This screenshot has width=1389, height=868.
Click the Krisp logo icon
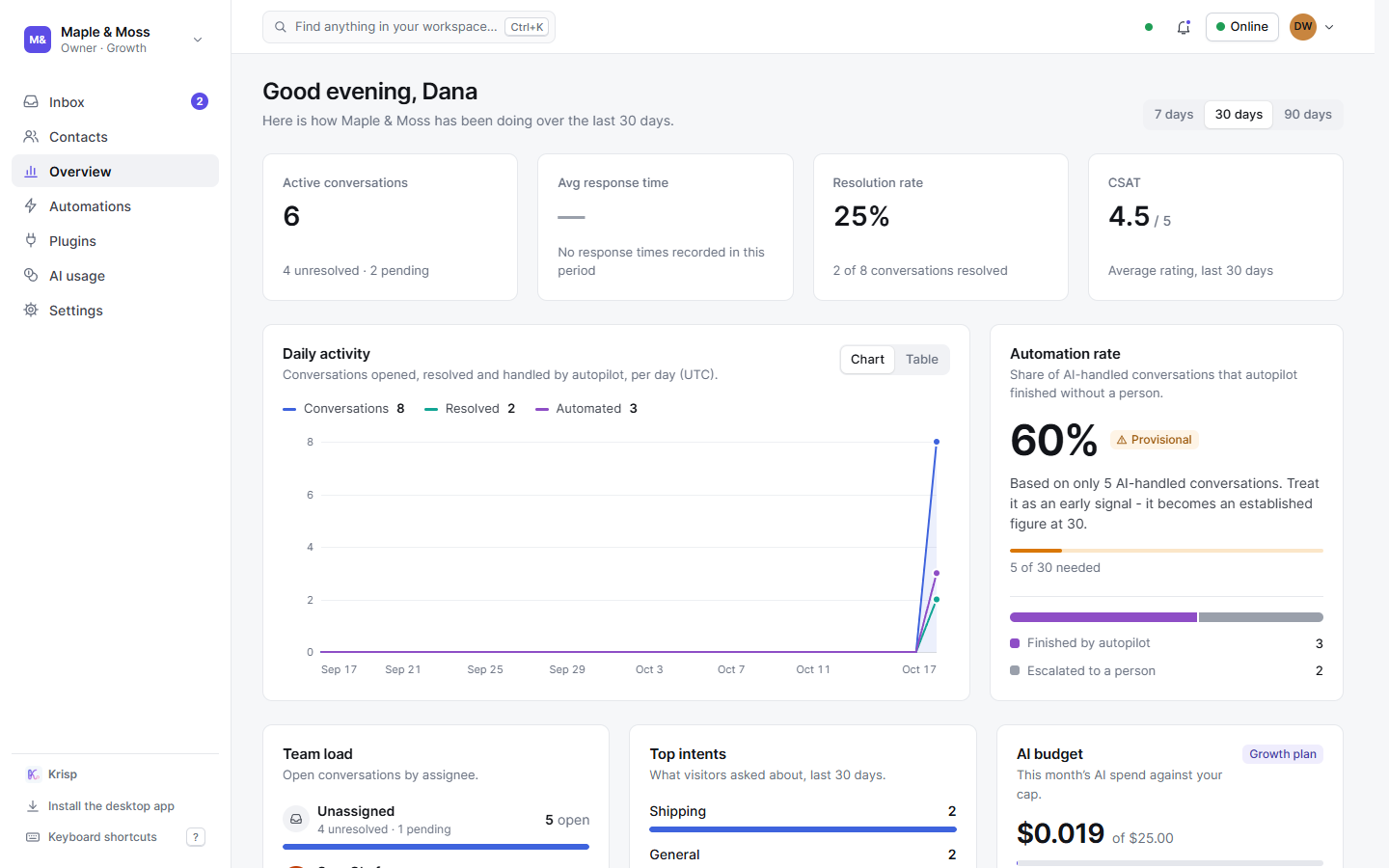point(33,774)
